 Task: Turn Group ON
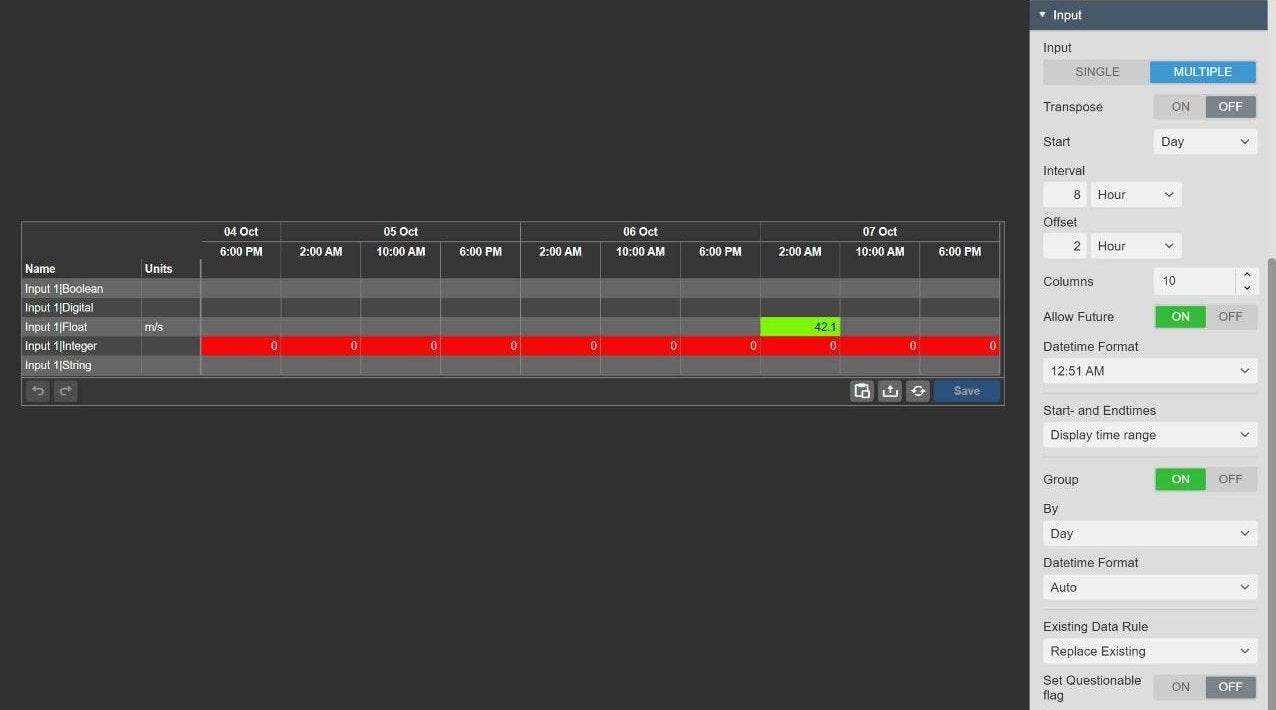1180,479
